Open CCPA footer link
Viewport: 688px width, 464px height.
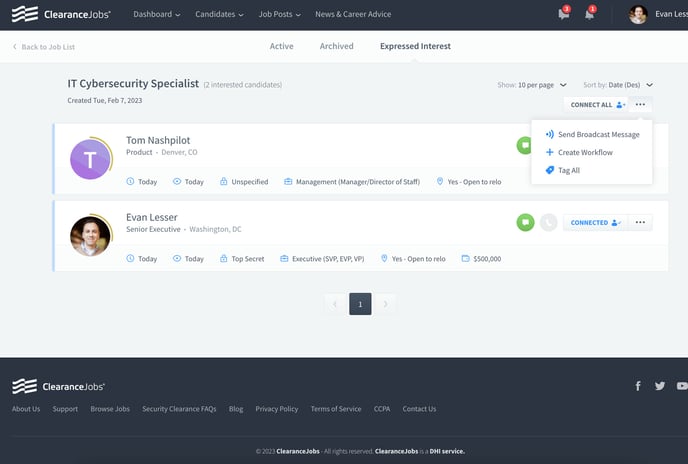click(382, 409)
